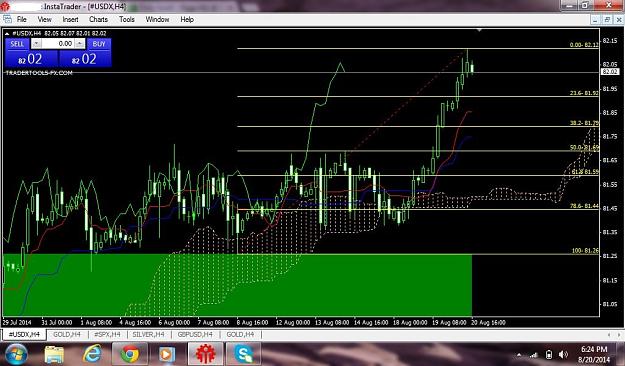Viewport: 625px width, 366px height.
Task: Click the 50.0- 81.69 Fibonacci level label
Action: pyautogui.click(x=584, y=148)
